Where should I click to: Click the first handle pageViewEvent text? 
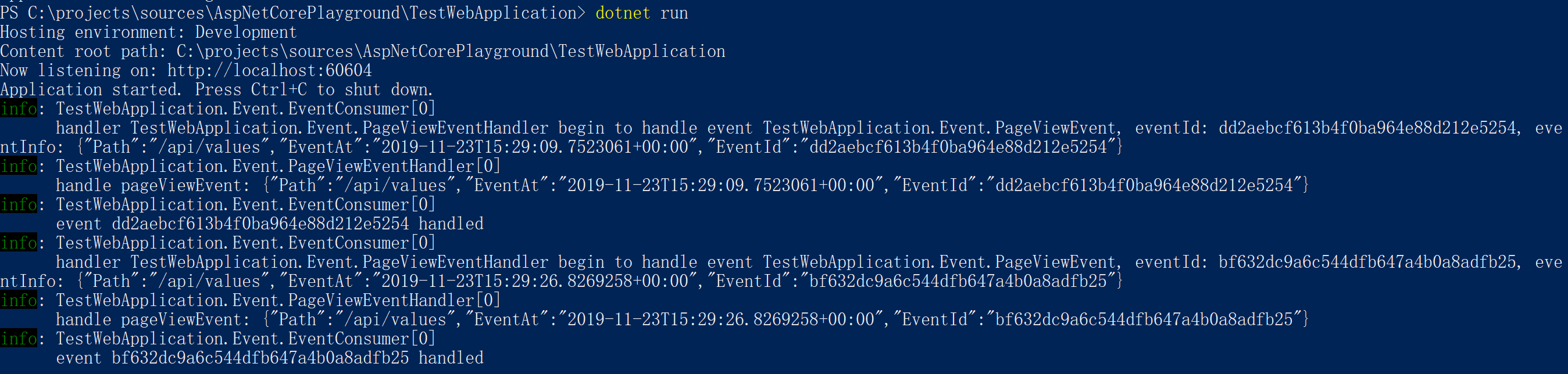pyautogui.click(x=152, y=185)
